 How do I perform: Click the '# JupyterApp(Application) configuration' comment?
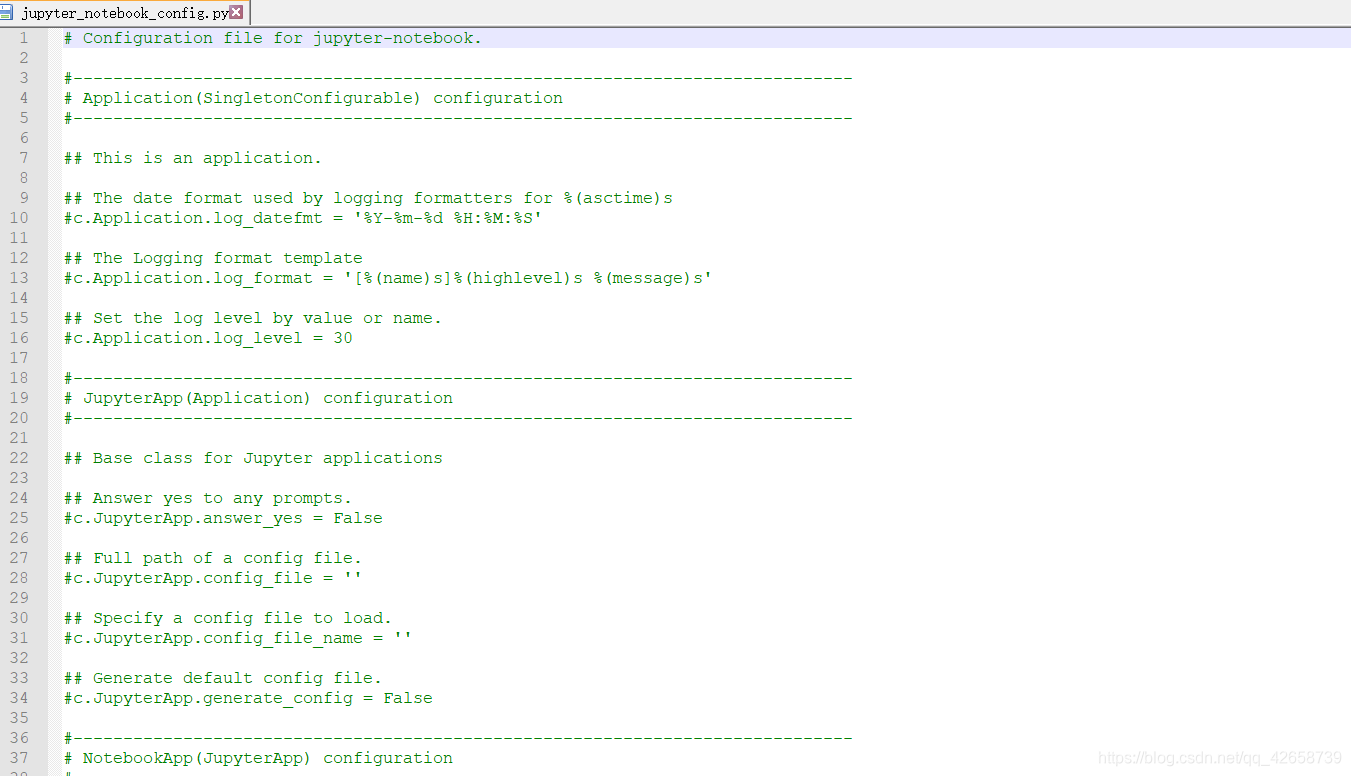[x=258, y=398]
